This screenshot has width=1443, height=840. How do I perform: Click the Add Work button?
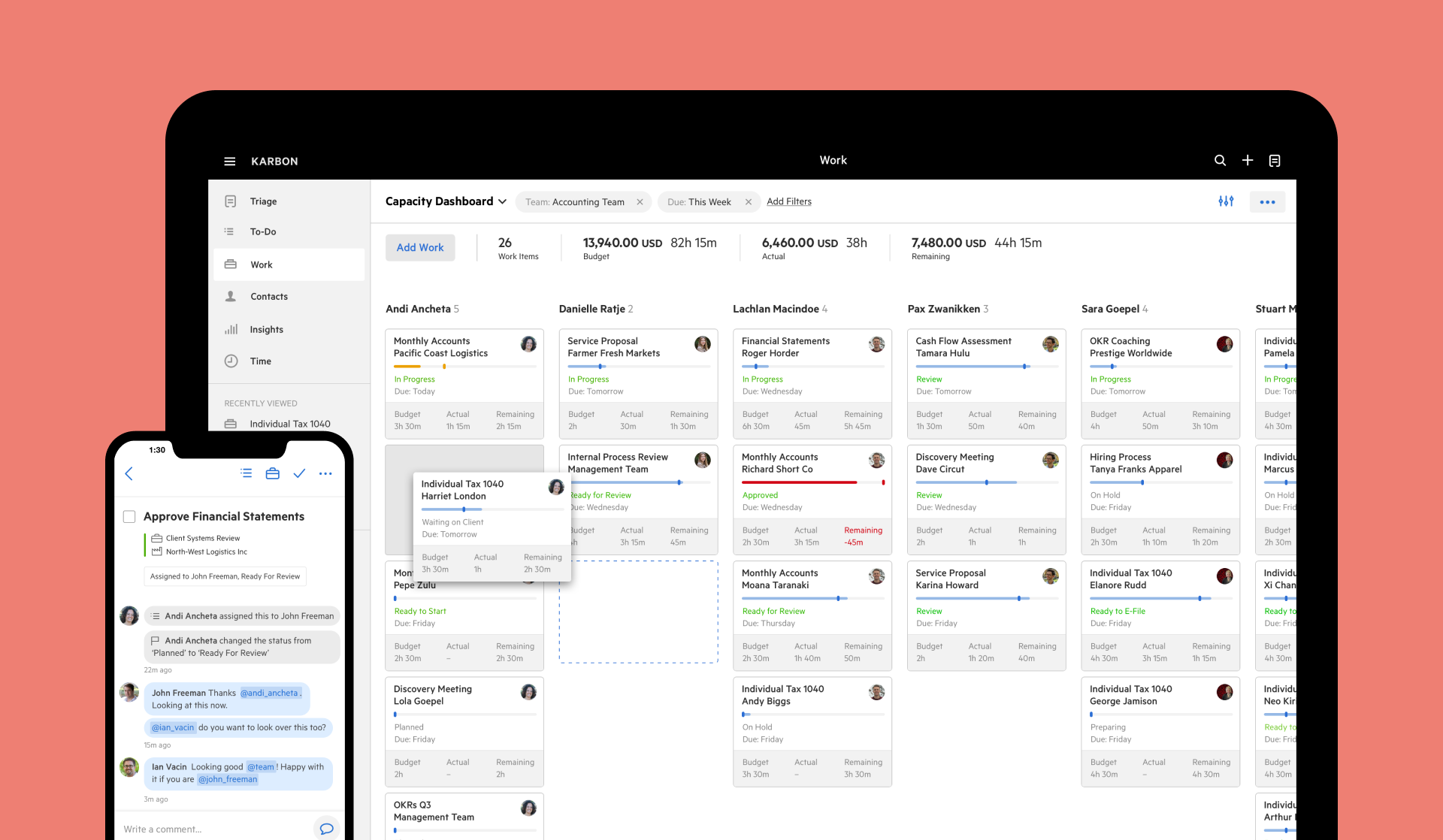click(x=420, y=247)
